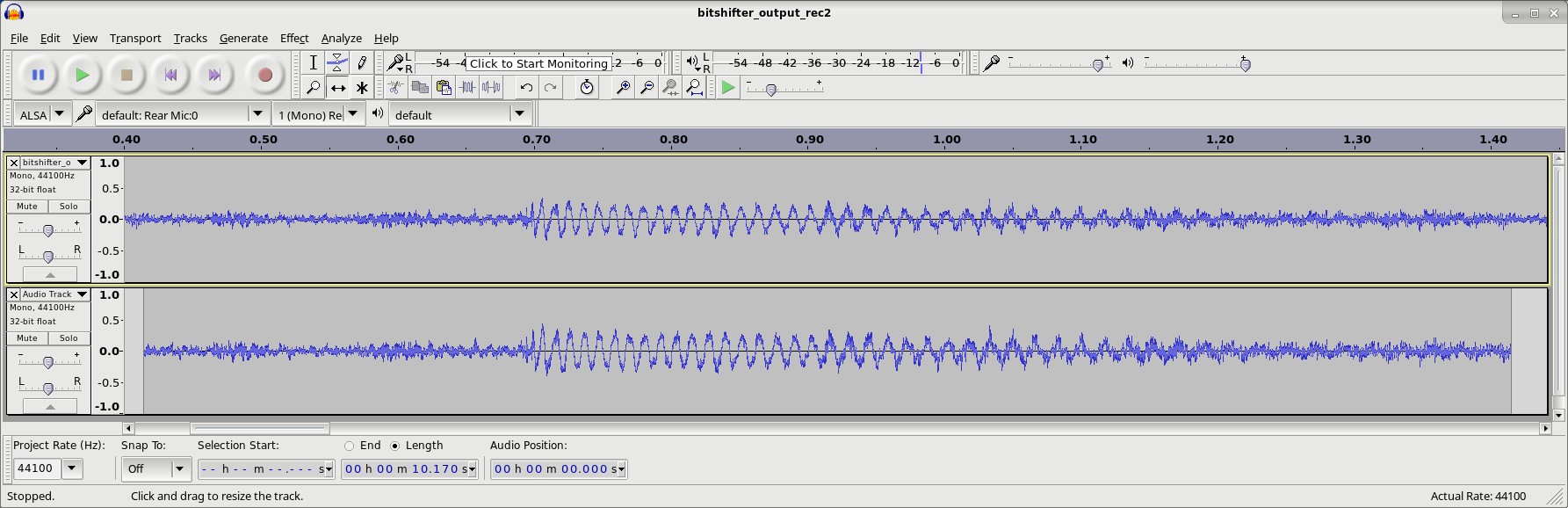Screen dimensions: 1568x508
Task: Skip to start of the project
Action: click(170, 76)
